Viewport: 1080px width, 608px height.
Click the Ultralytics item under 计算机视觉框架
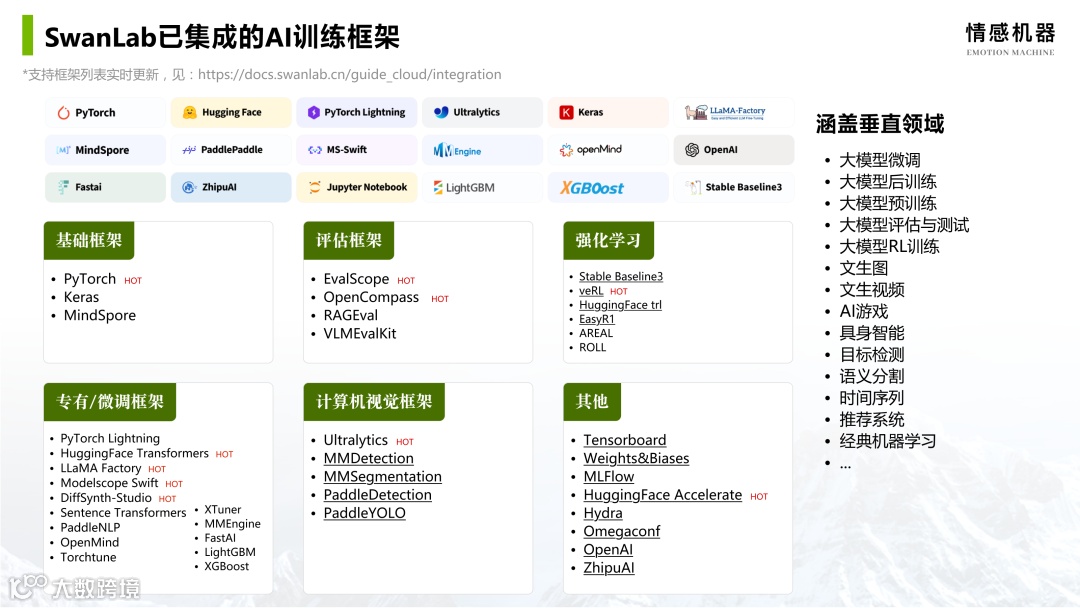pos(355,440)
